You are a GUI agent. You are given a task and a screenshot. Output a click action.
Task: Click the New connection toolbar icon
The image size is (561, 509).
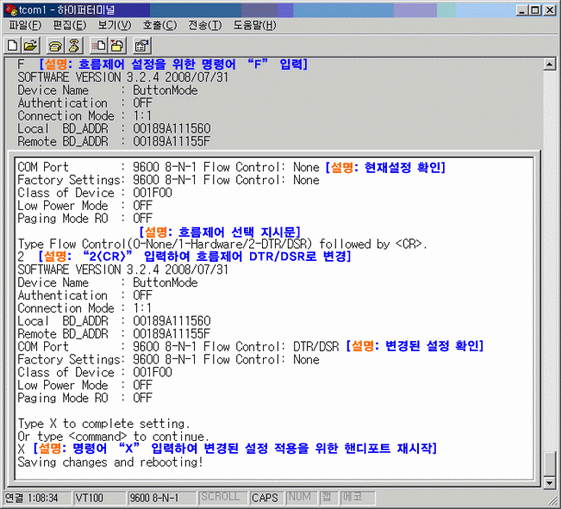point(13,45)
